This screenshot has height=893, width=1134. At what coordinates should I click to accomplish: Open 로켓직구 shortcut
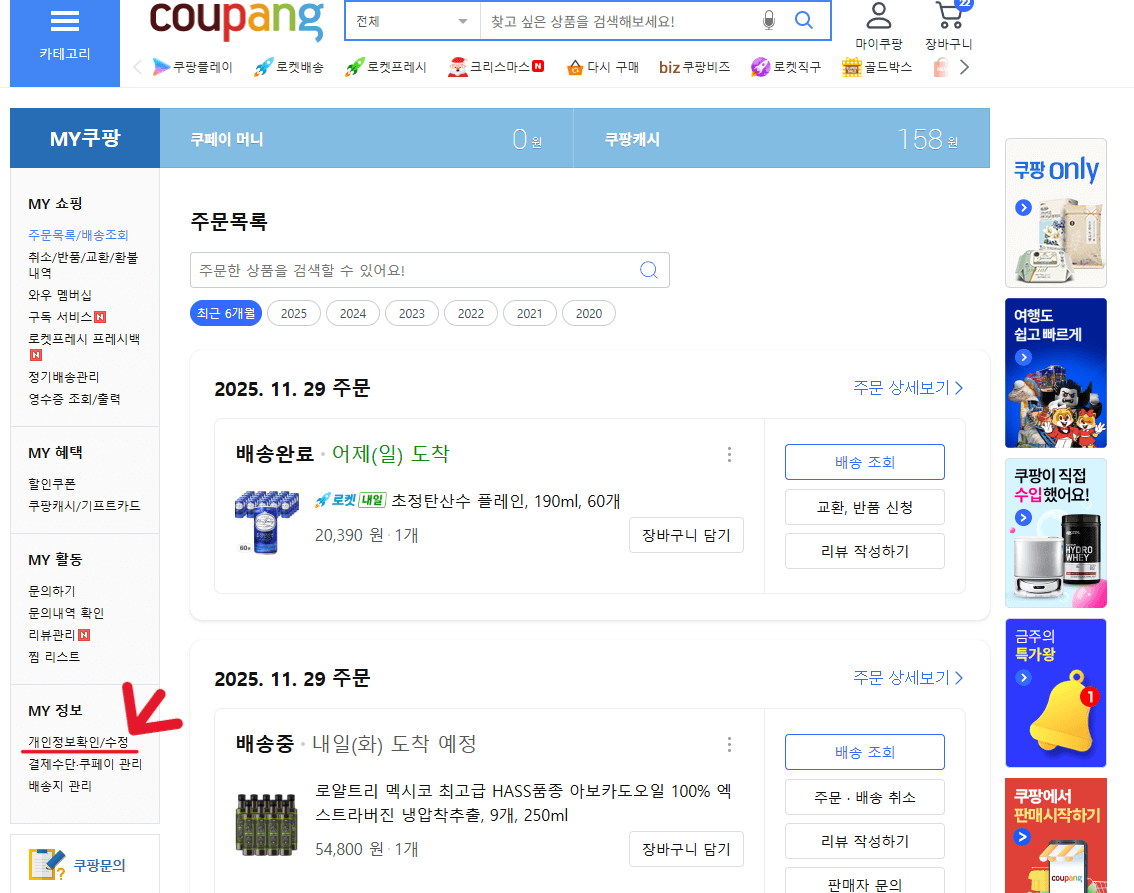pos(786,67)
